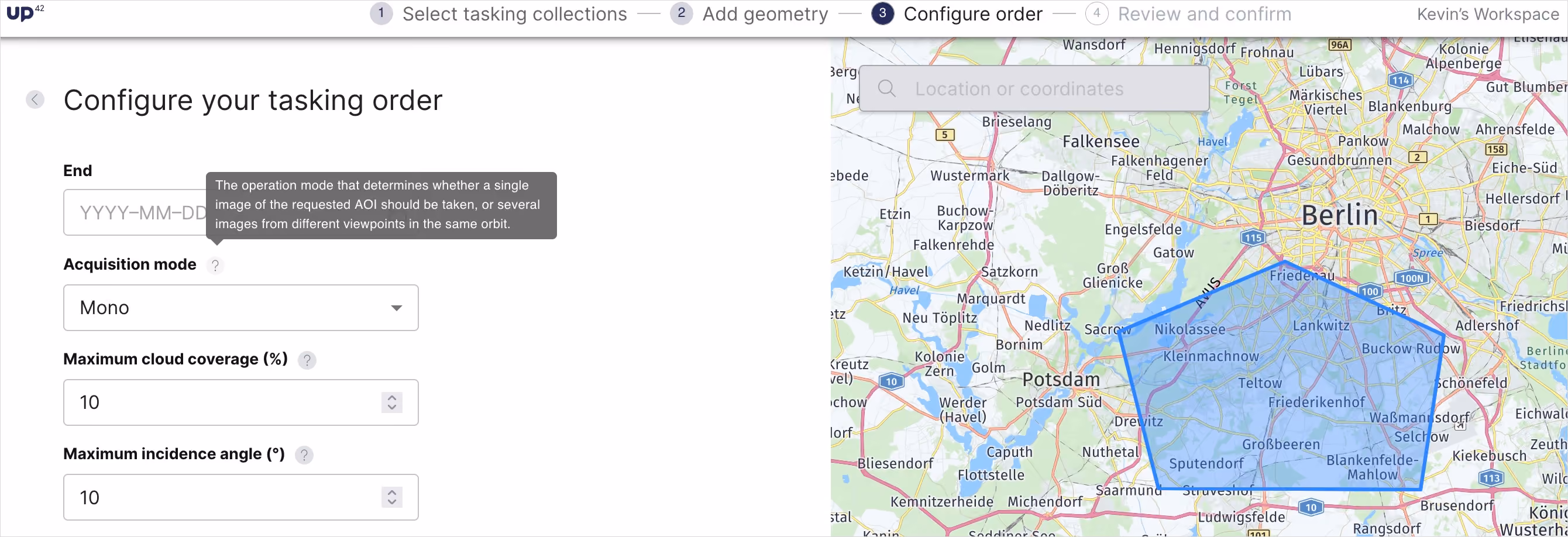The image size is (1568, 537).
Task: Open help for Maximum cloud coverage
Action: [307, 360]
